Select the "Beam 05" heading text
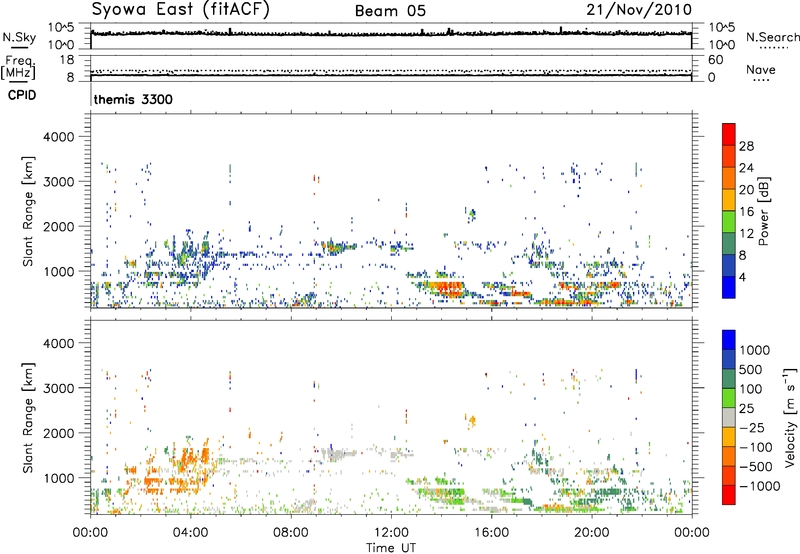Image resolution: width=800 pixels, height=554 pixels. [x=390, y=11]
